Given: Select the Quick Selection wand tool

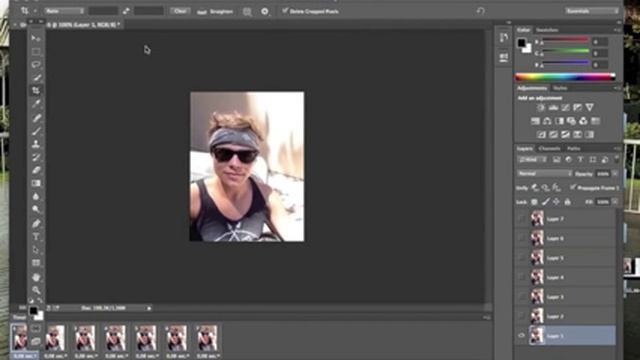Looking at the screenshot, I should (36, 78).
